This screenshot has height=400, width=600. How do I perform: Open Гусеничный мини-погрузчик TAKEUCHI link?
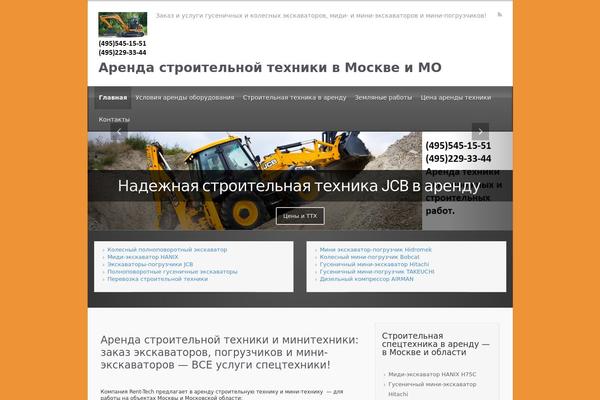point(377,271)
